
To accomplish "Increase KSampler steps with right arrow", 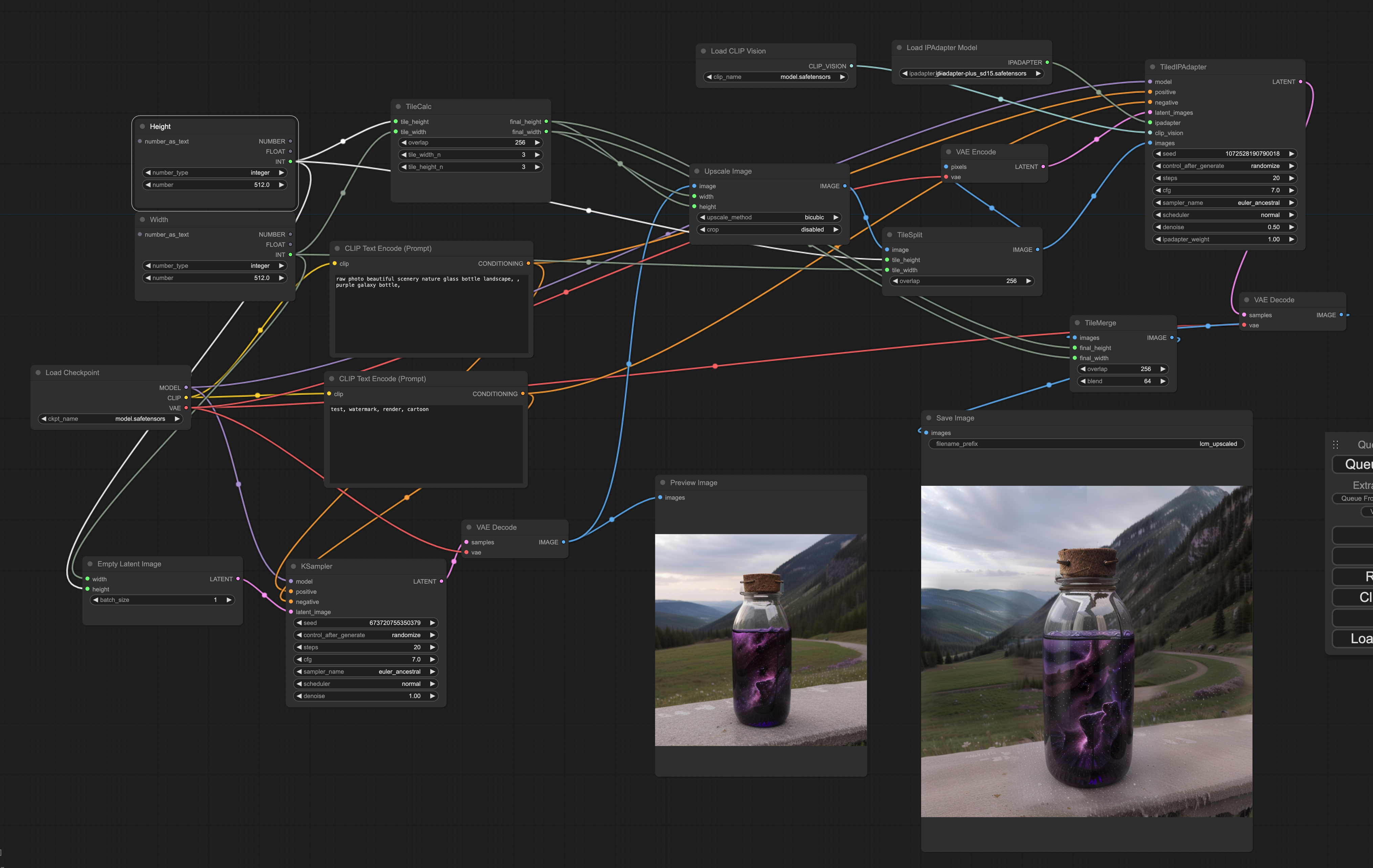I will tap(432, 647).
